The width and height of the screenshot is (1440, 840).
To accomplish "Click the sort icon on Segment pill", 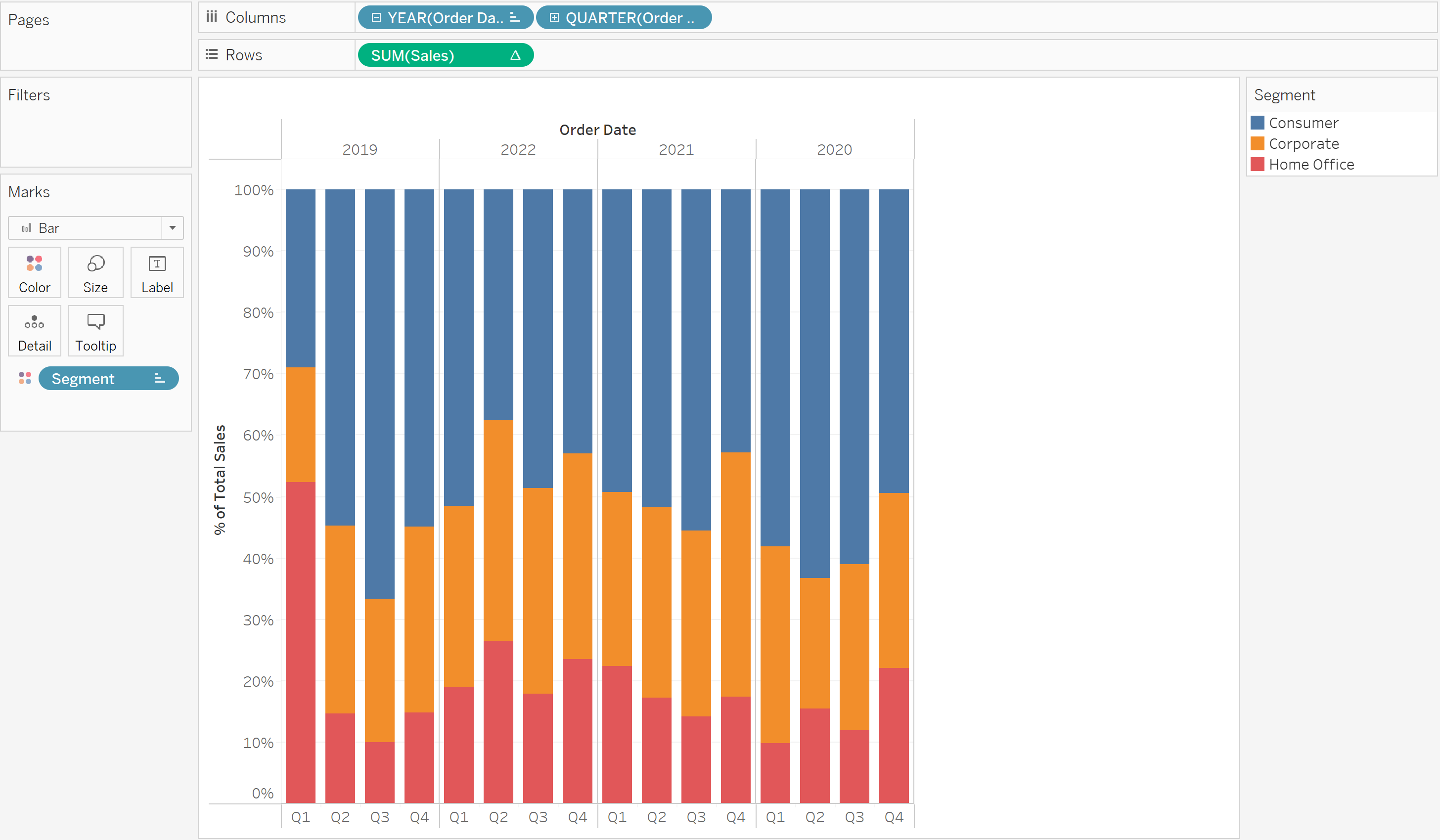I will [159, 378].
